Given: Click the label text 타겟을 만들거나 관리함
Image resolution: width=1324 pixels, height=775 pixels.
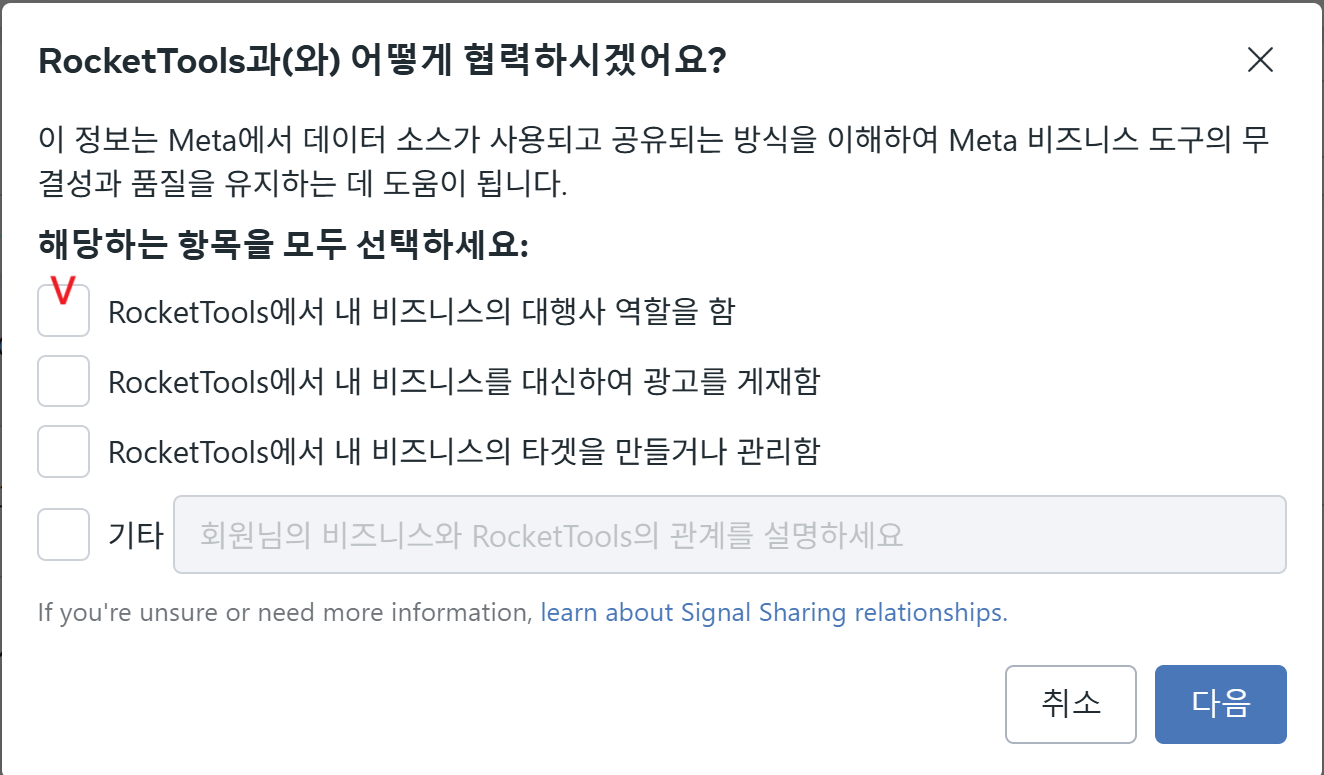Looking at the screenshot, I should (464, 452).
